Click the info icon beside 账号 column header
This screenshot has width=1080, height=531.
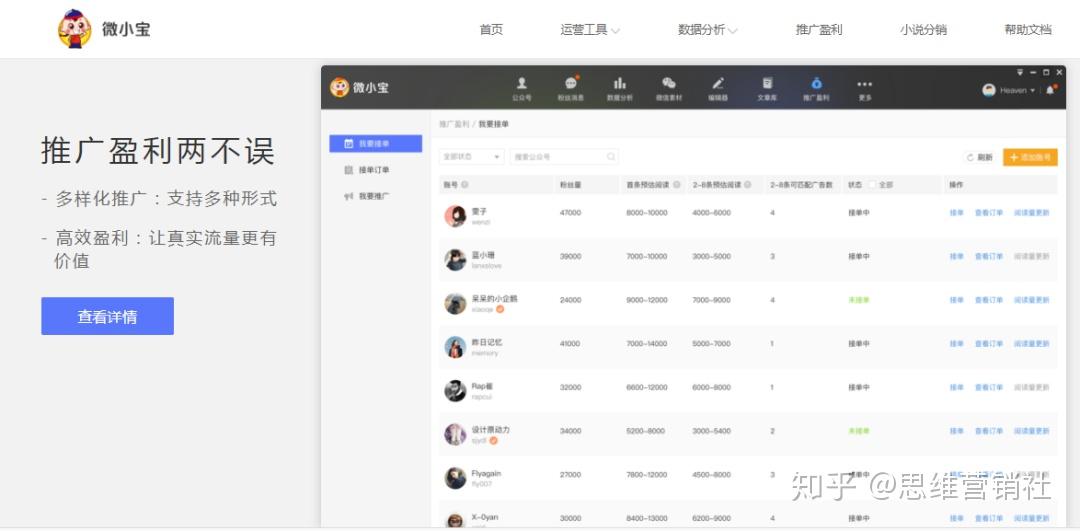465,185
